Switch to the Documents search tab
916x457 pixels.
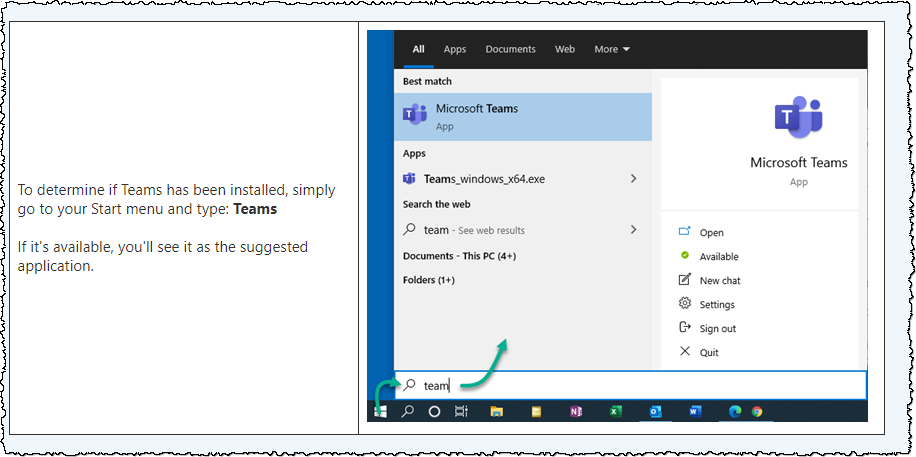point(510,49)
